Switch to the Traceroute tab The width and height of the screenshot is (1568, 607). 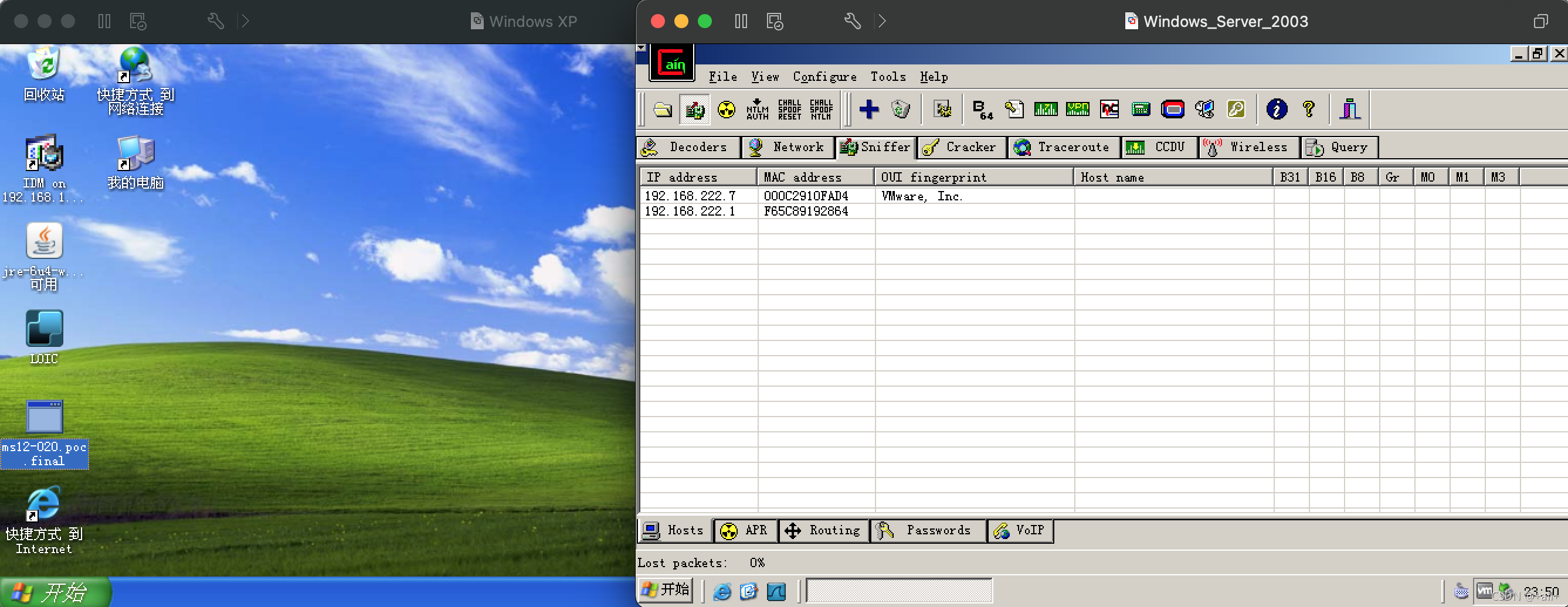1063,147
